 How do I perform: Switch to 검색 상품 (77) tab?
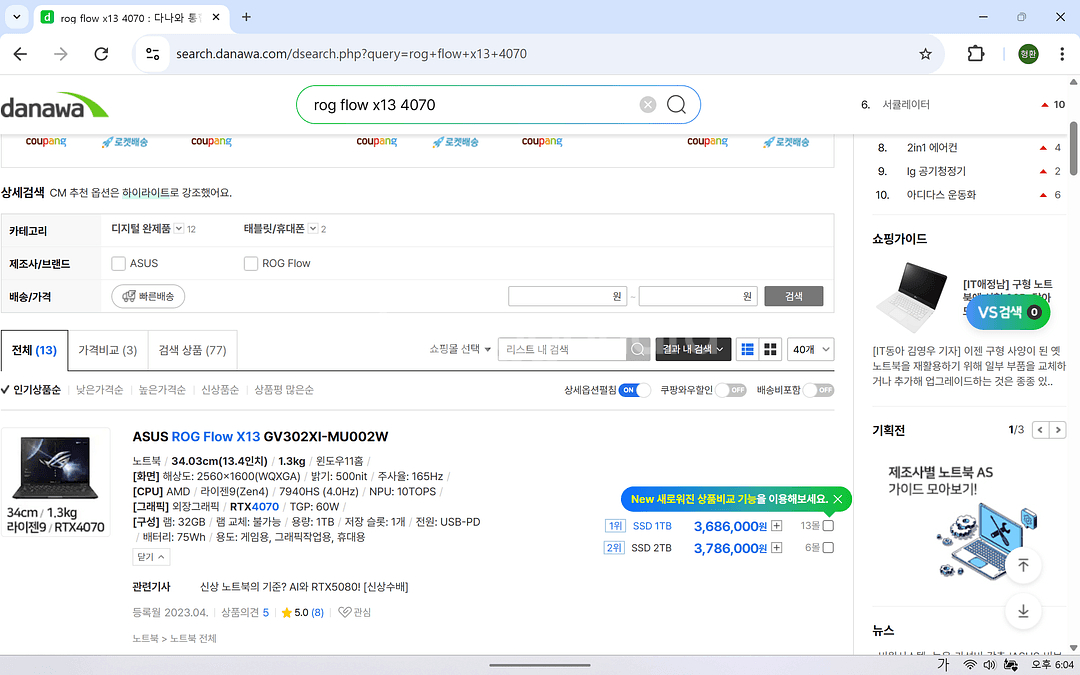click(x=192, y=351)
